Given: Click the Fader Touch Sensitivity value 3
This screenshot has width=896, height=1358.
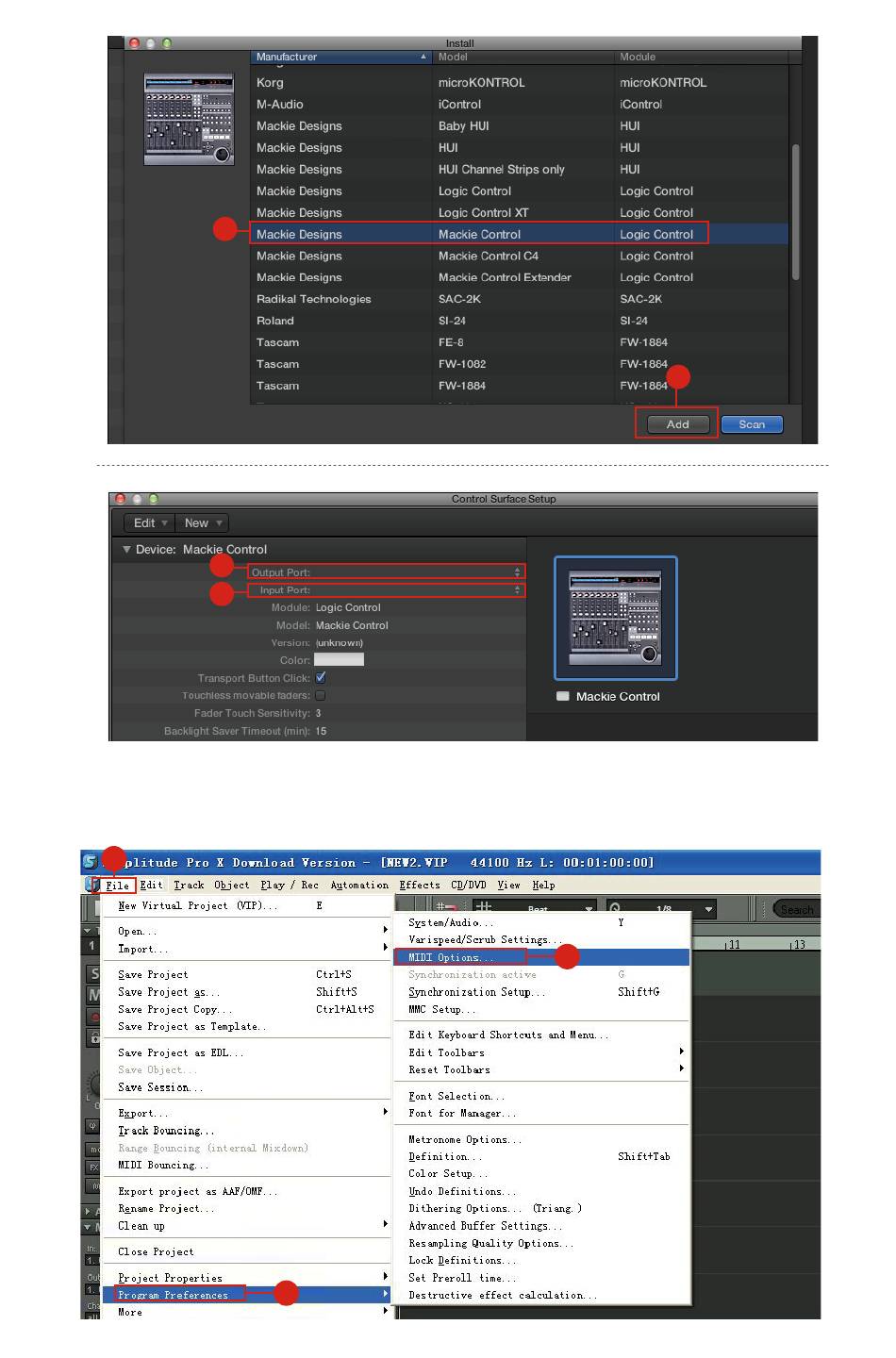Looking at the screenshot, I should pos(319,714).
